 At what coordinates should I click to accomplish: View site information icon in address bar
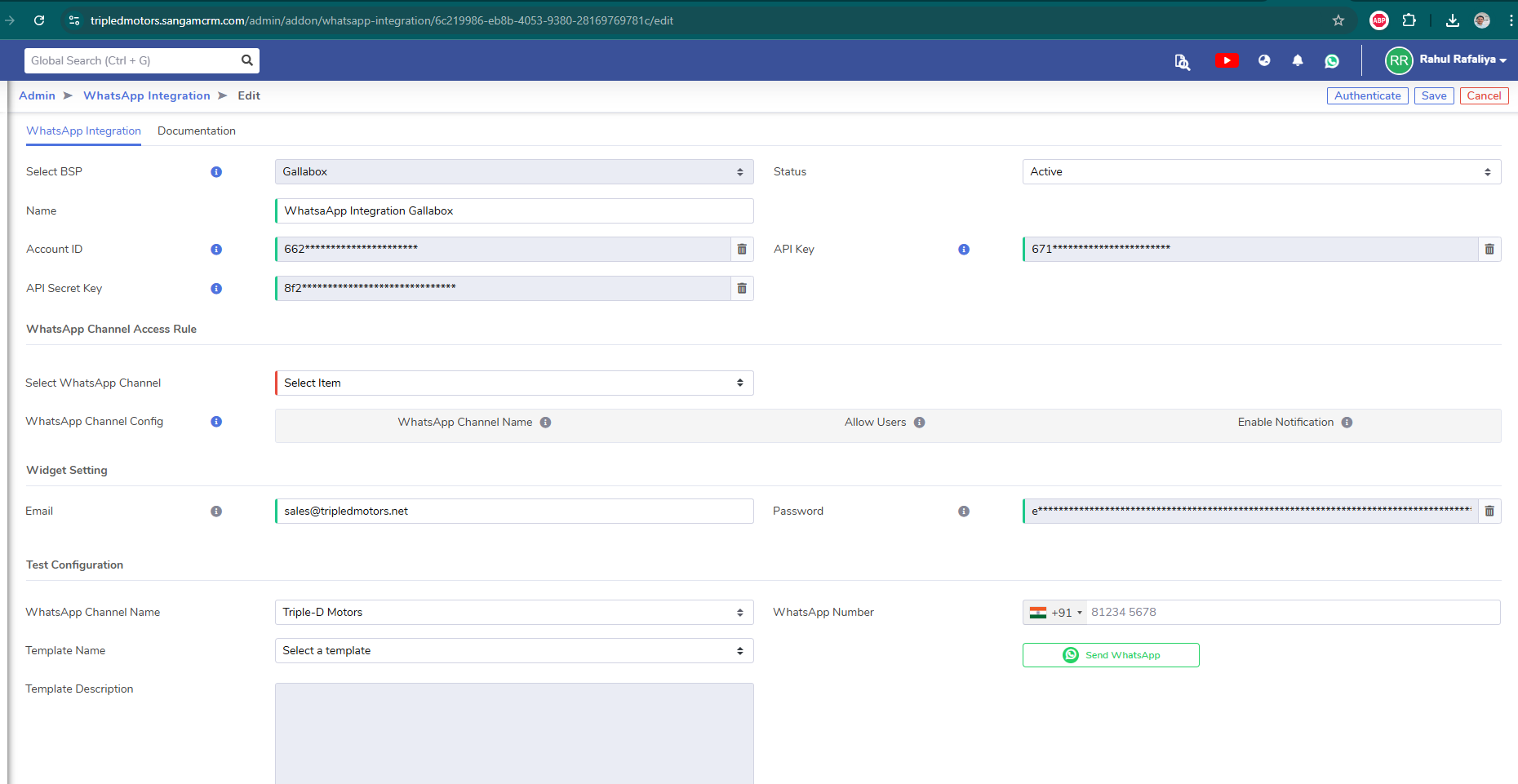click(x=74, y=20)
